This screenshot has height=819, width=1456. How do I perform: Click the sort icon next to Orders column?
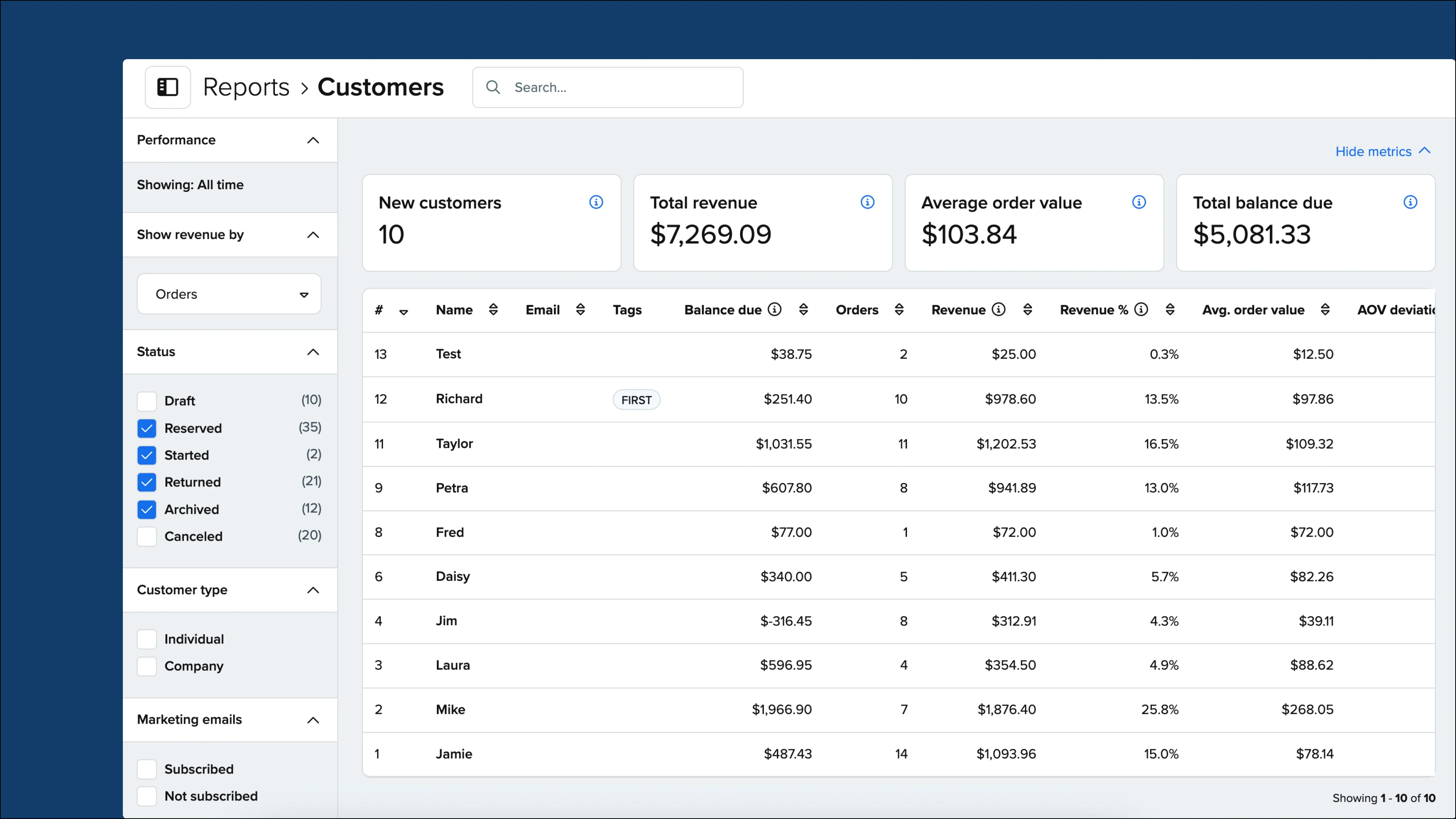click(x=899, y=309)
